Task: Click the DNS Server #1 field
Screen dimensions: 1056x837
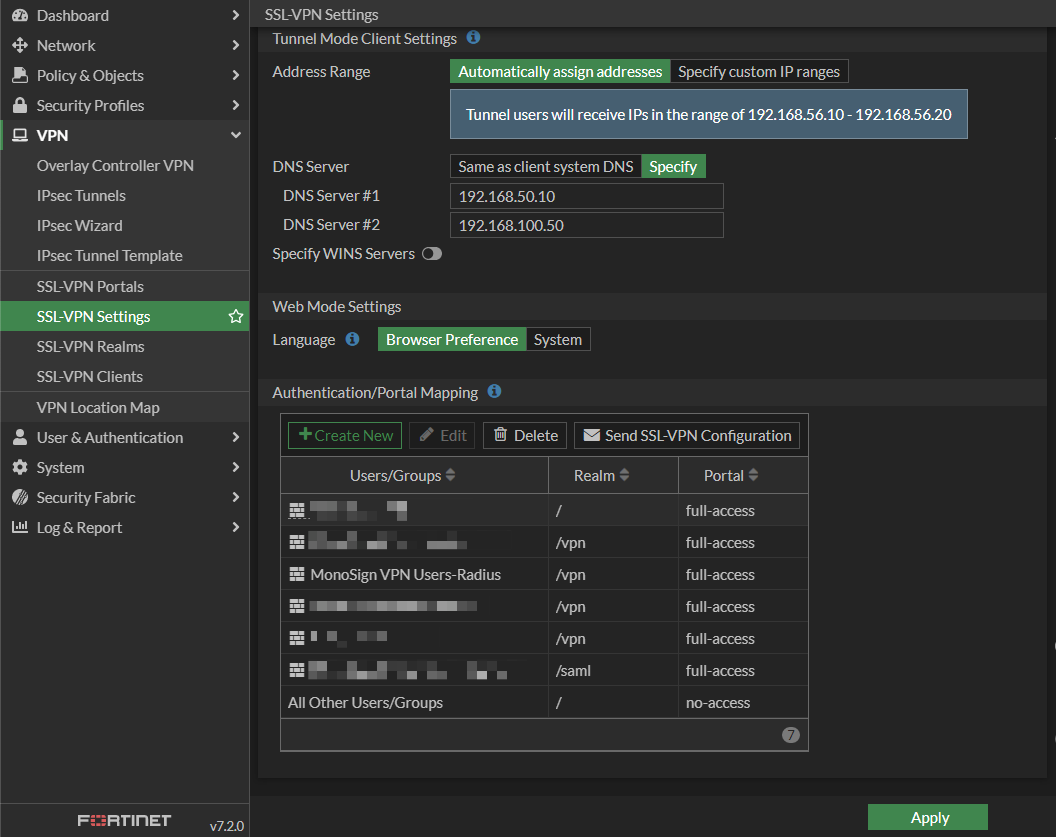Action: 586,196
